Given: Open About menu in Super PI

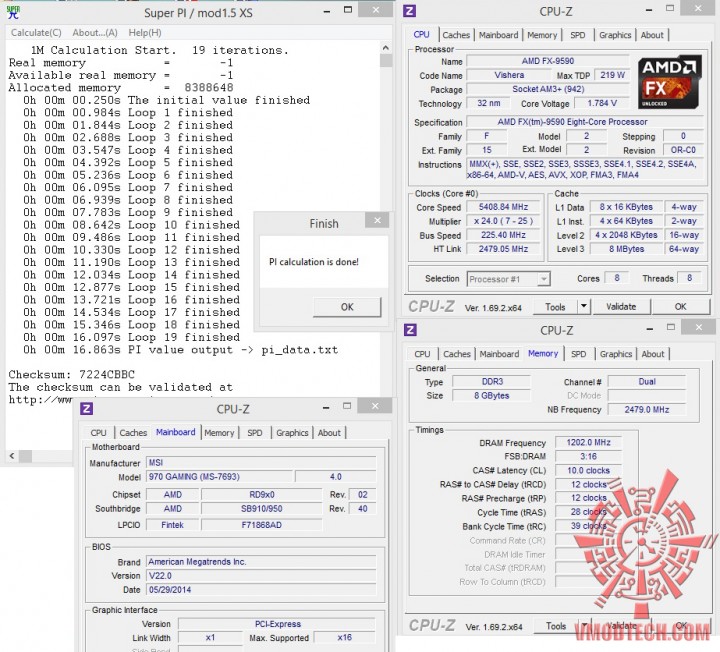Looking at the screenshot, I should (95, 33).
